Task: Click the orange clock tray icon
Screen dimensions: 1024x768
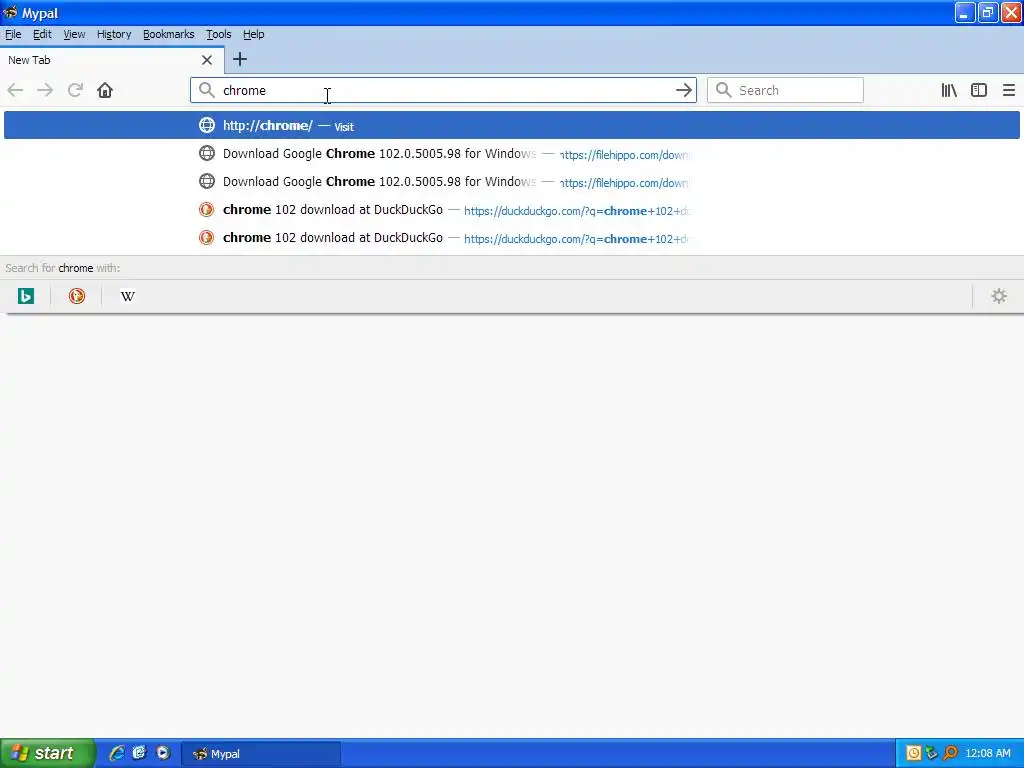Action: point(914,754)
